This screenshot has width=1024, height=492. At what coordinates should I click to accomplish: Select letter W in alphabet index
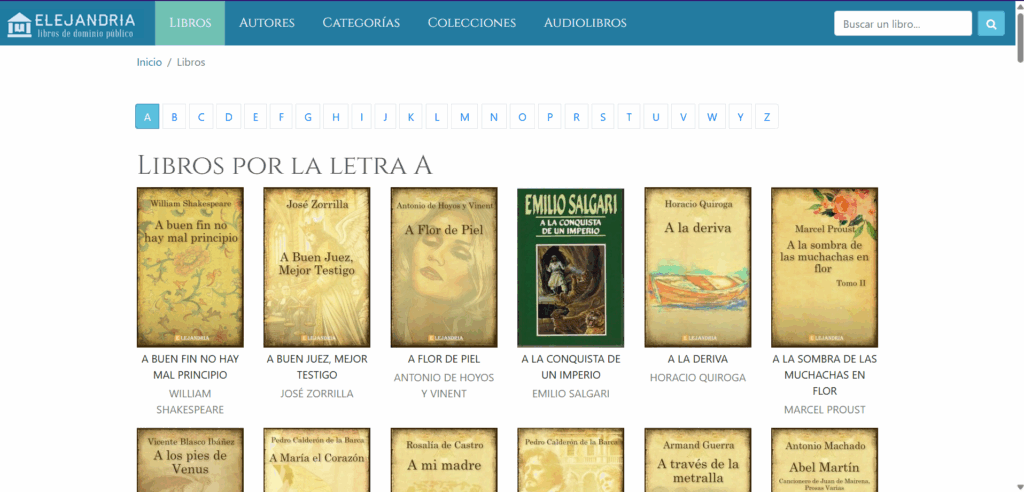click(712, 117)
